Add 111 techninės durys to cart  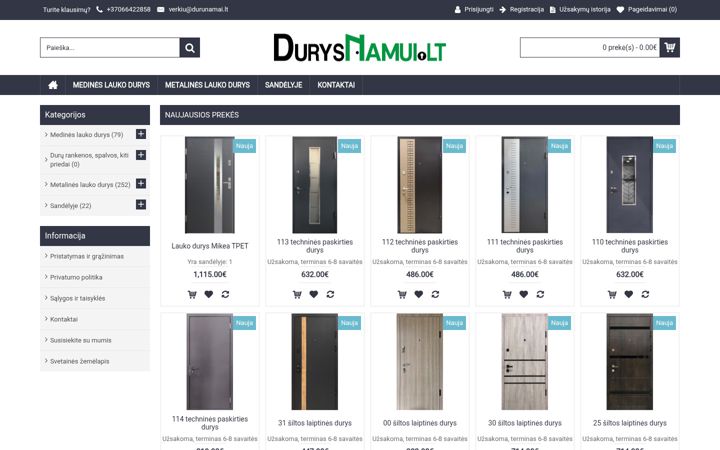click(x=507, y=294)
